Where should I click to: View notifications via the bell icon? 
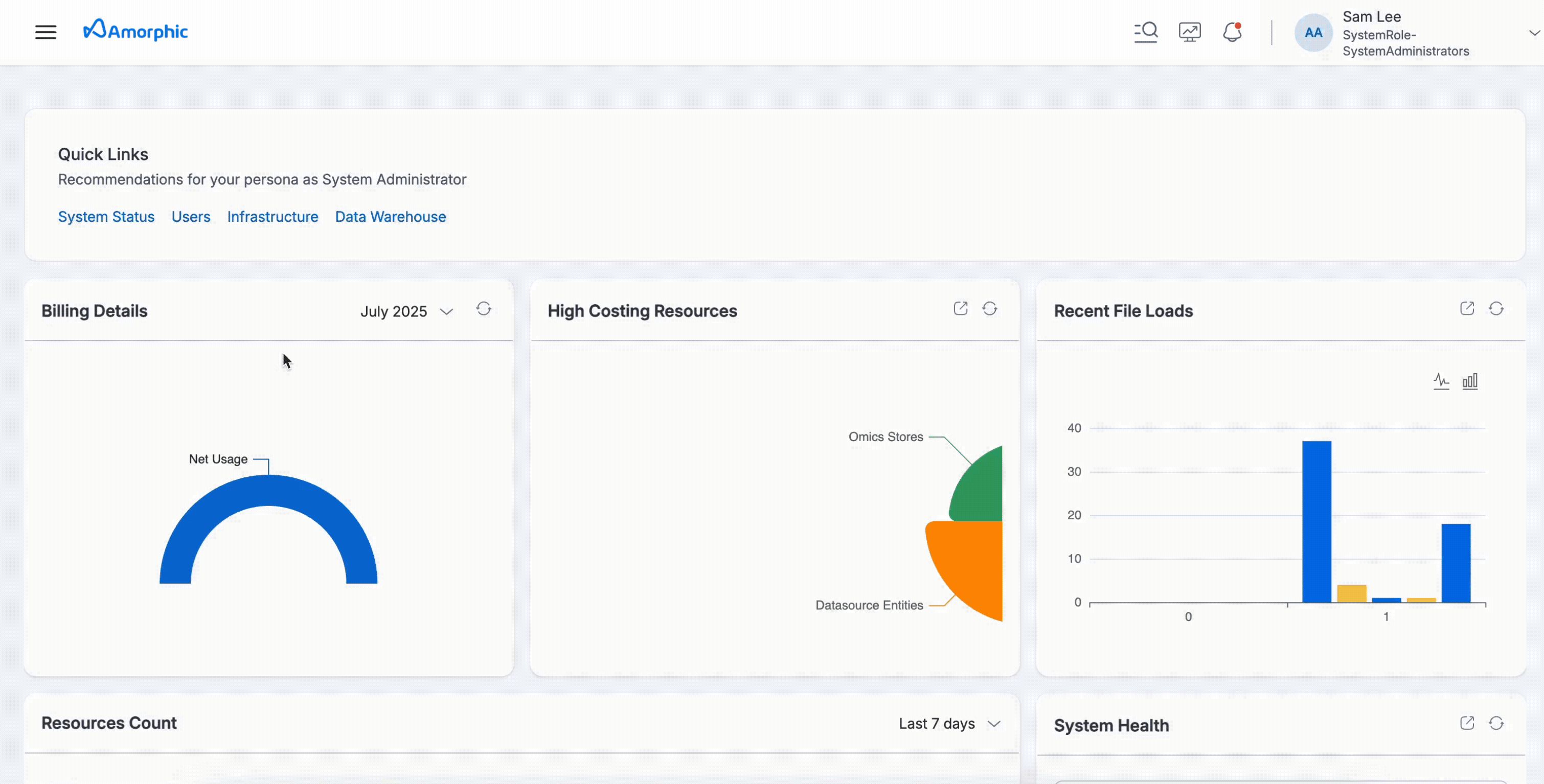[x=1232, y=32]
